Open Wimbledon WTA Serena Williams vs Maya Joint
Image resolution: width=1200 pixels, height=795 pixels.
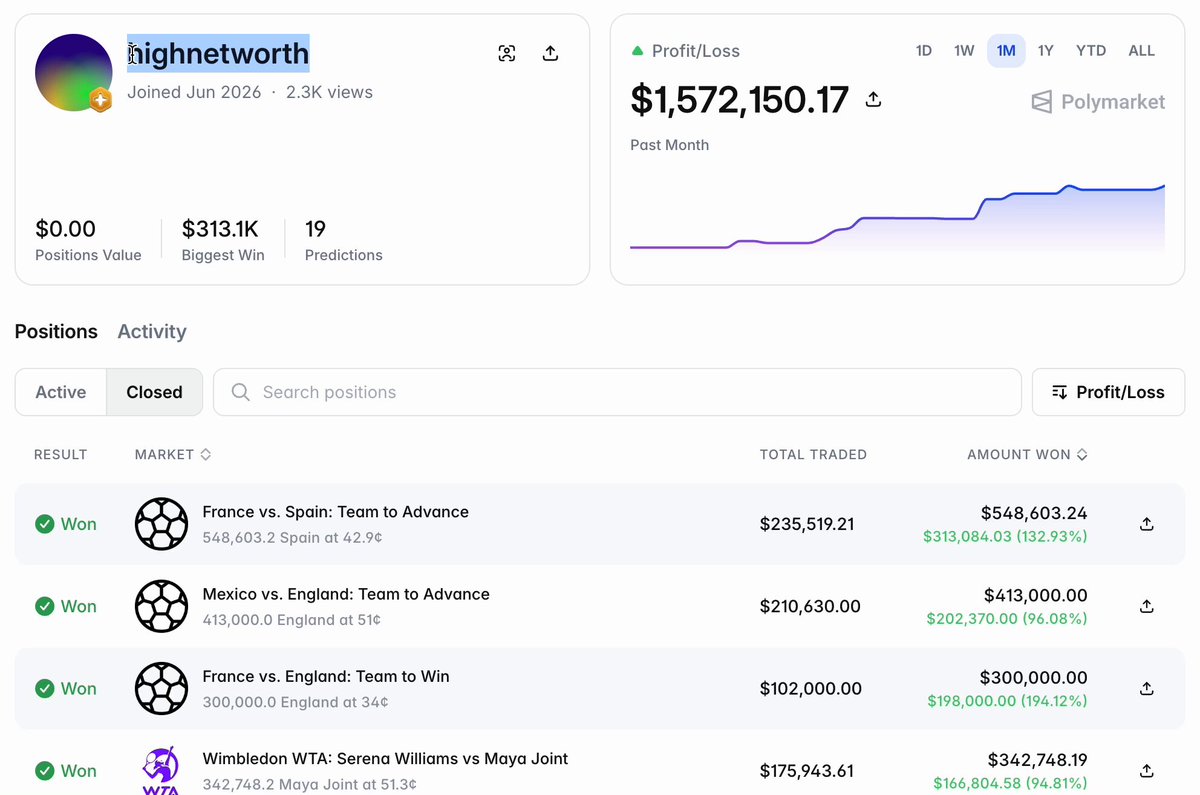385,758
